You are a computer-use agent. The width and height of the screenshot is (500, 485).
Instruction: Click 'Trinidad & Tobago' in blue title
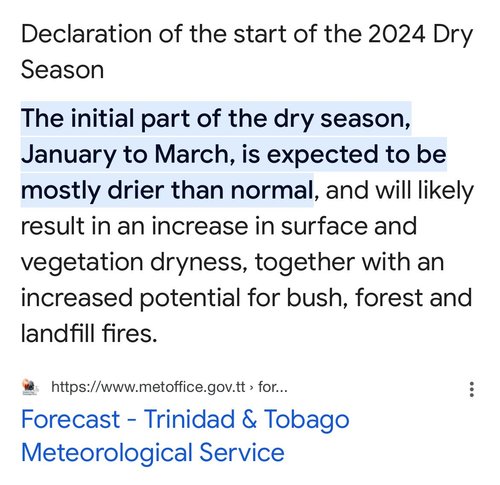[247, 419]
